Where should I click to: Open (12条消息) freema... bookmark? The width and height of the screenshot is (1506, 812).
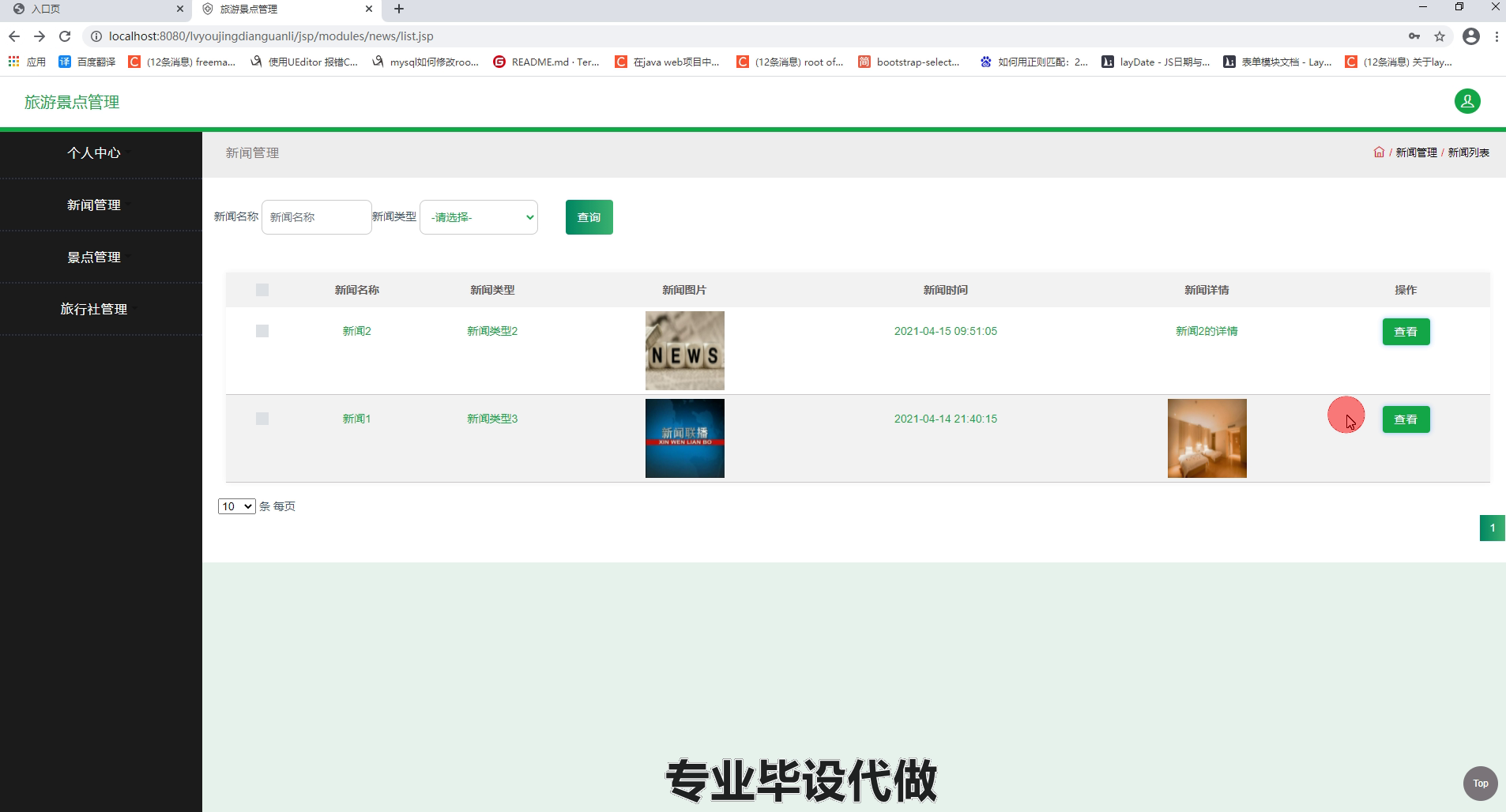183,62
